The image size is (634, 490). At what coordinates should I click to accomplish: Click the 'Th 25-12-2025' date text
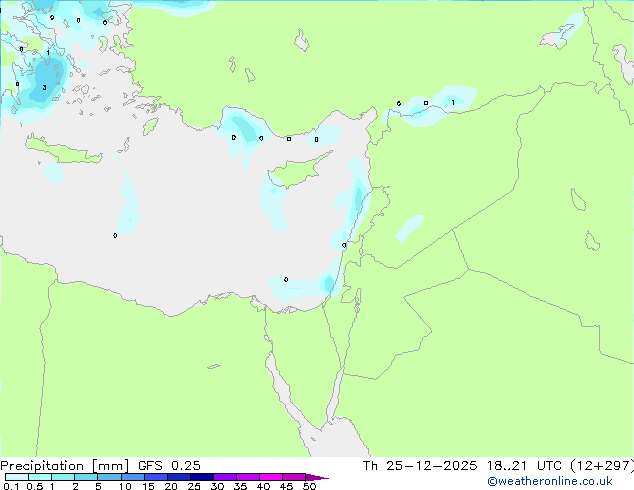tap(420, 466)
